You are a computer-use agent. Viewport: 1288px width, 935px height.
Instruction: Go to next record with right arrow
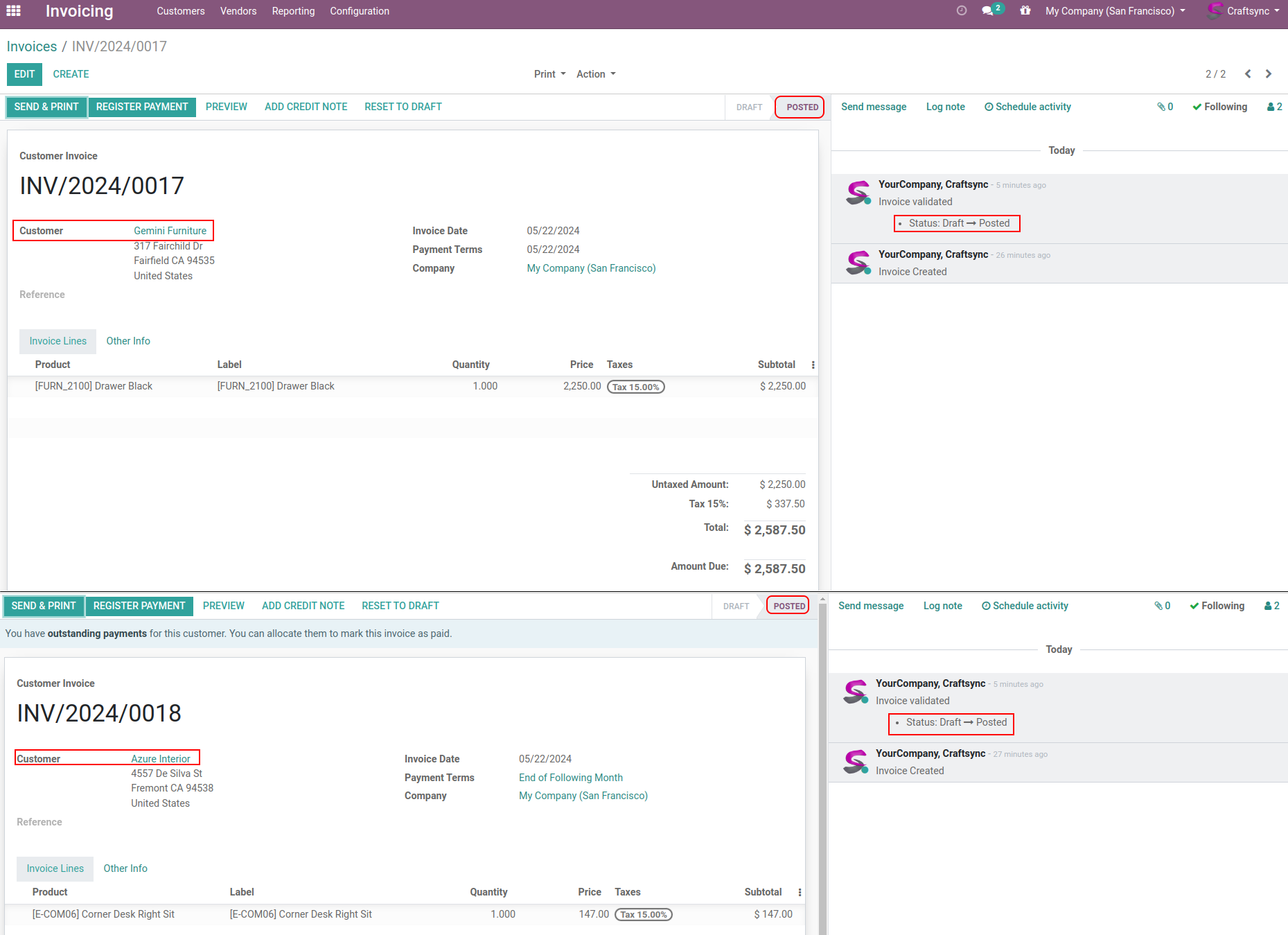point(1269,74)
